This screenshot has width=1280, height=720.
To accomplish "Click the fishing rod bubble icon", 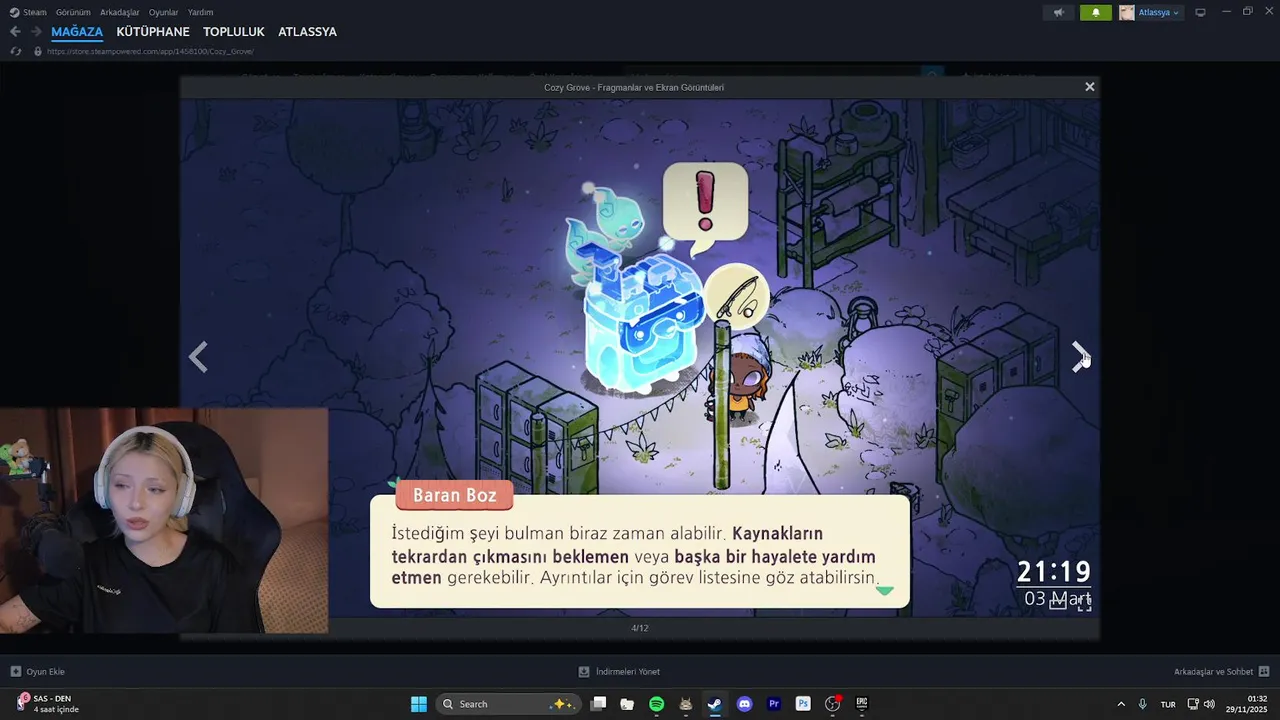I will [736, 296].
